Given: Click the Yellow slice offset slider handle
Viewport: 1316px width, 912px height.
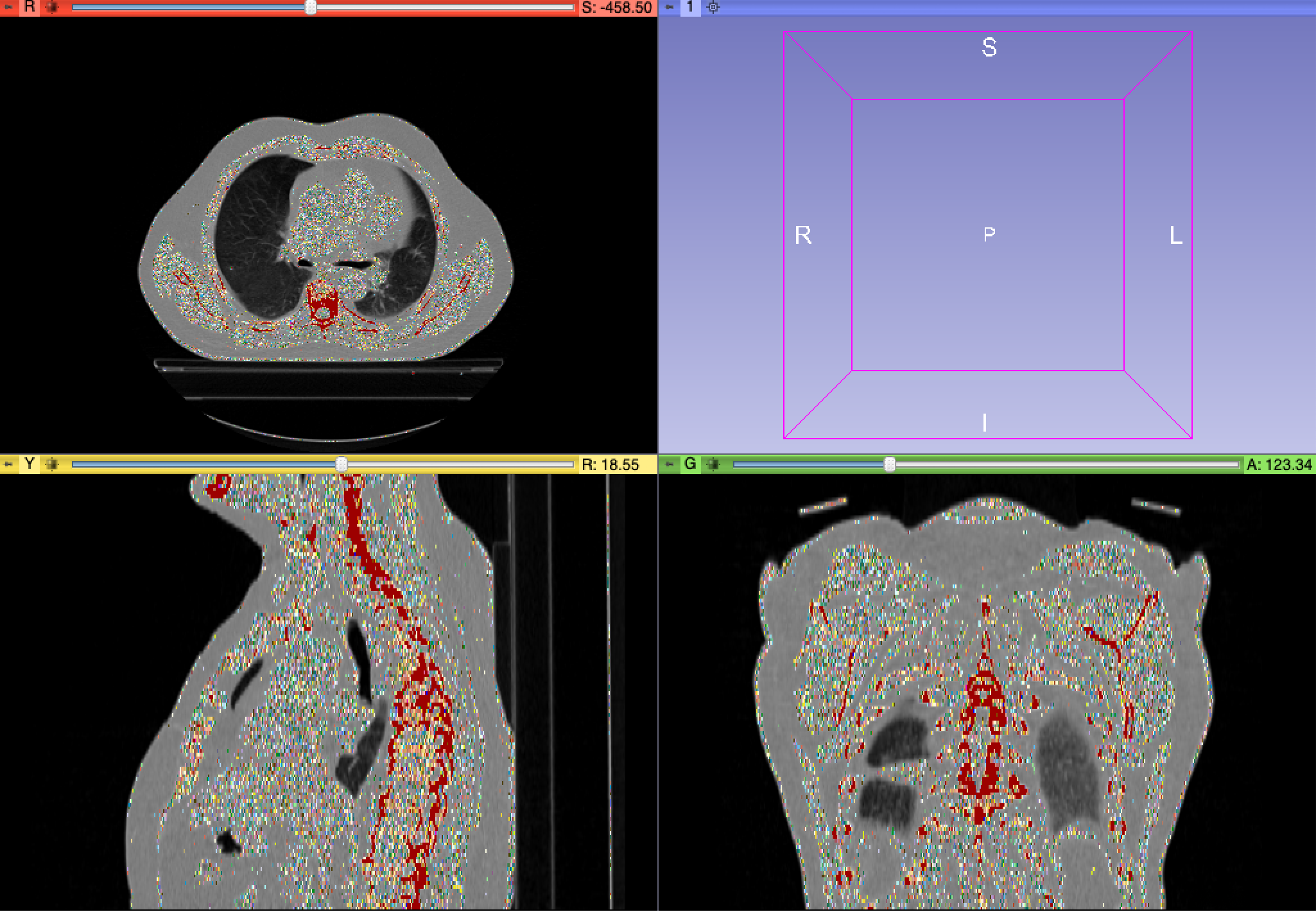Looking at the screenshot, I should (342, 464).
